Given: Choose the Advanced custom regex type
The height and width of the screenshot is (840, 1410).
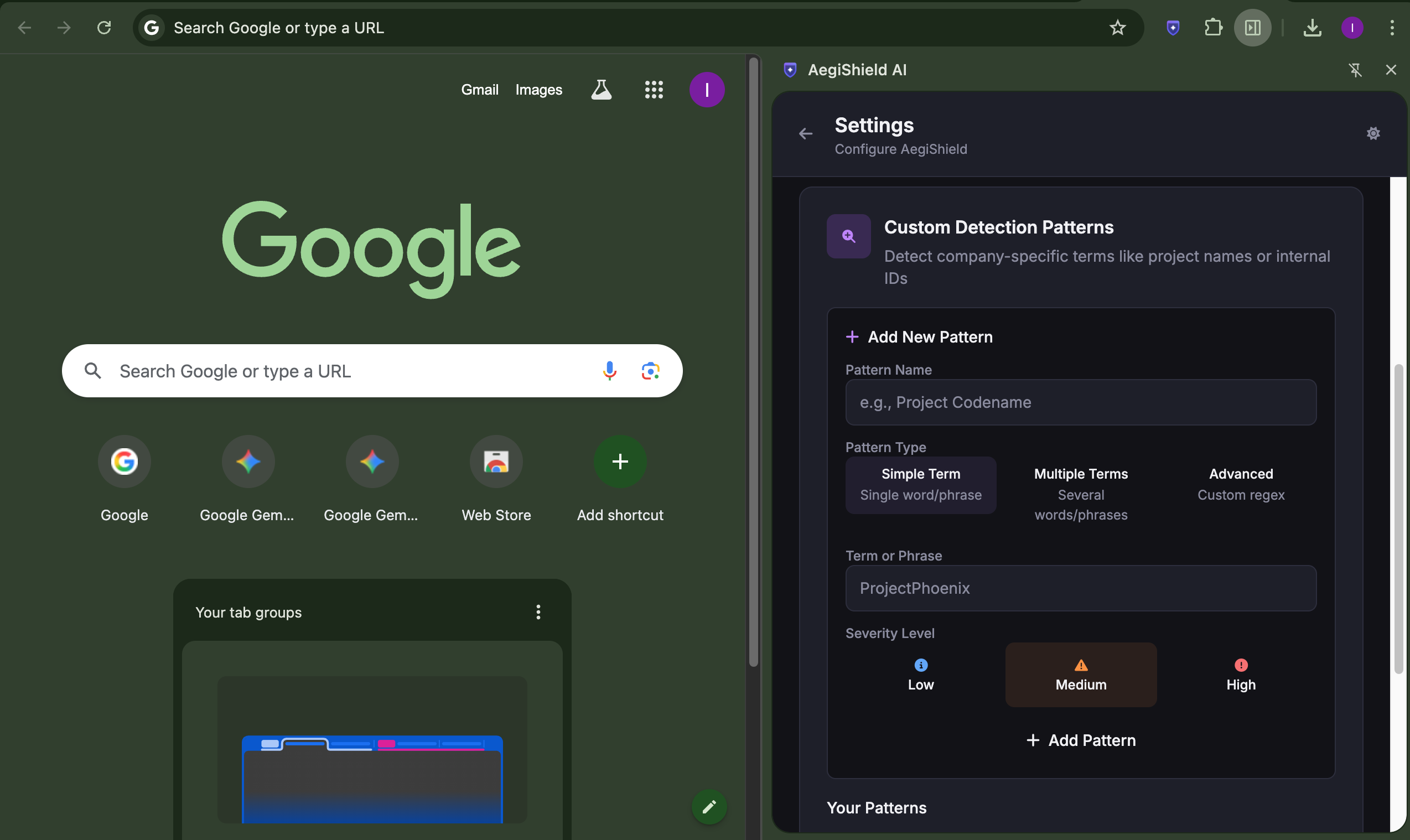Looking at the screenshot, I should (1241, 485).
